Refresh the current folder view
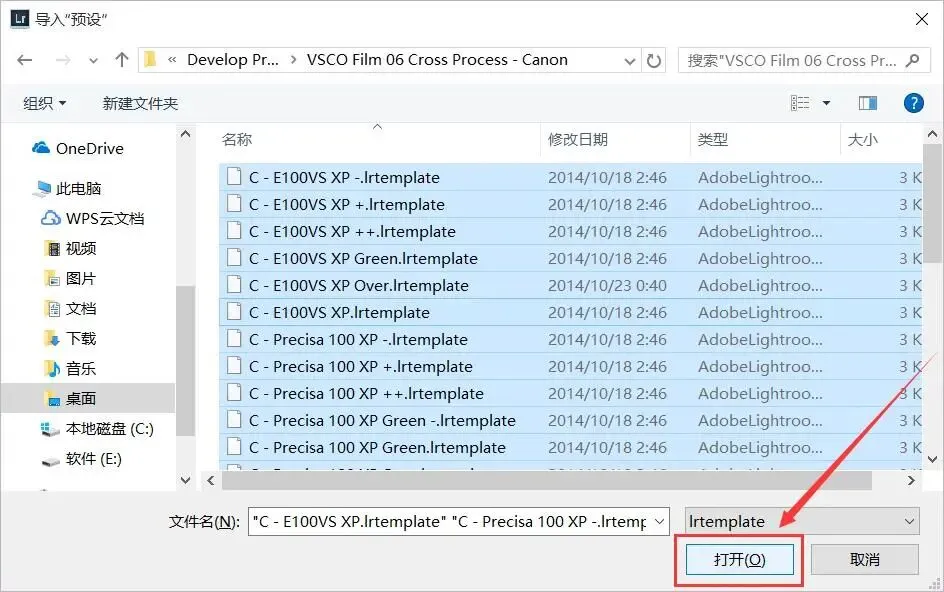 tap(654, 60)
